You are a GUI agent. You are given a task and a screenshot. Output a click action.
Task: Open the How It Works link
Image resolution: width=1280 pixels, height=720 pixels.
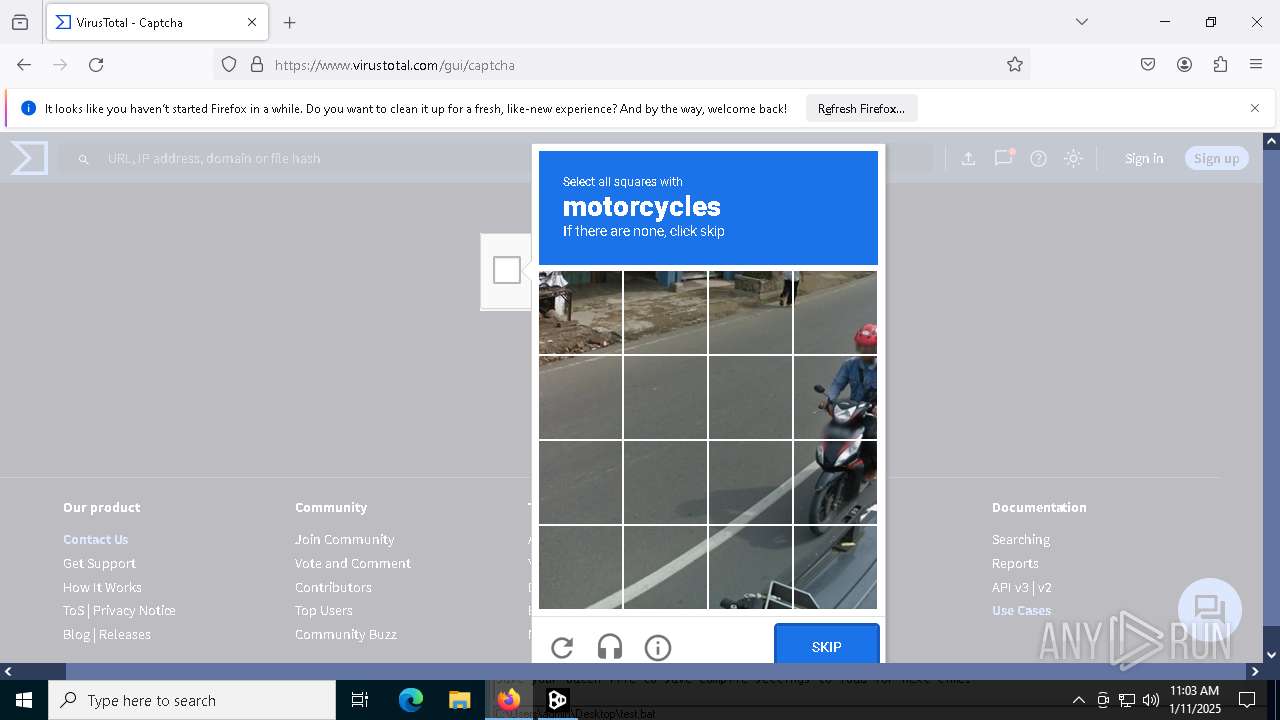[102, 587]
